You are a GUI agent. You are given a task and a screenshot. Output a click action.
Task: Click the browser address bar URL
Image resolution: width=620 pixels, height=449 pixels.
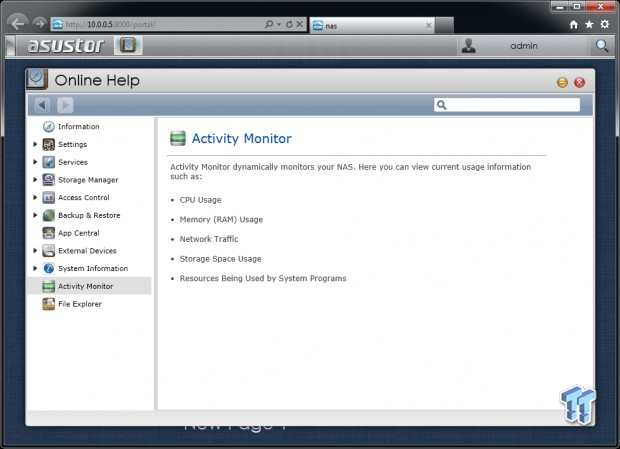[111, 25]
